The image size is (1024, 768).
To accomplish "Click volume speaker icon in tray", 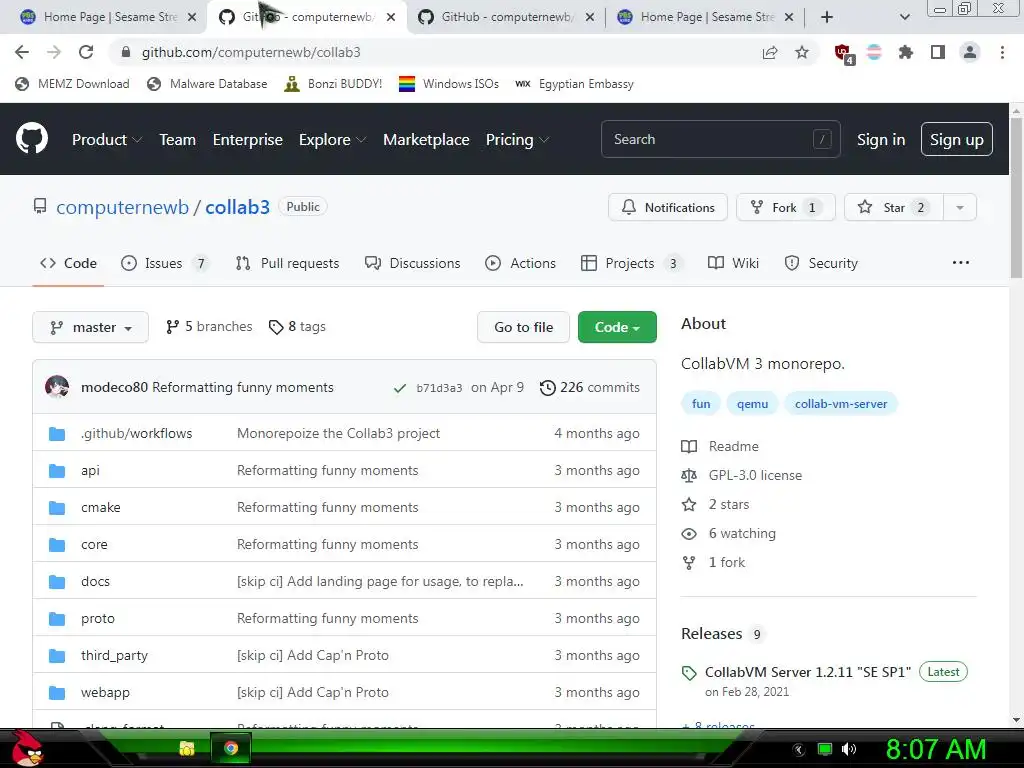I will [849, 749].
